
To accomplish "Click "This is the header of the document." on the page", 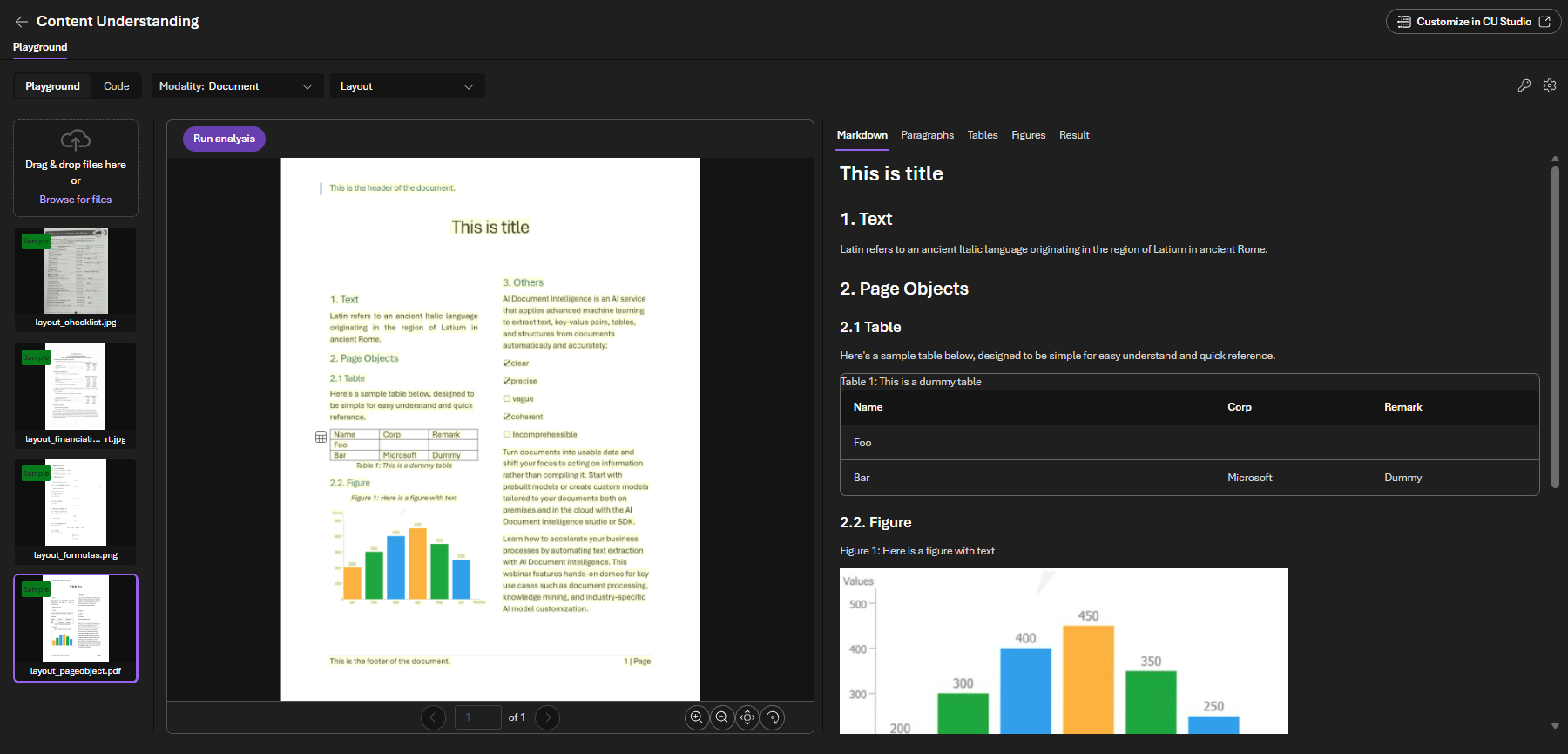I will (392, 188).
